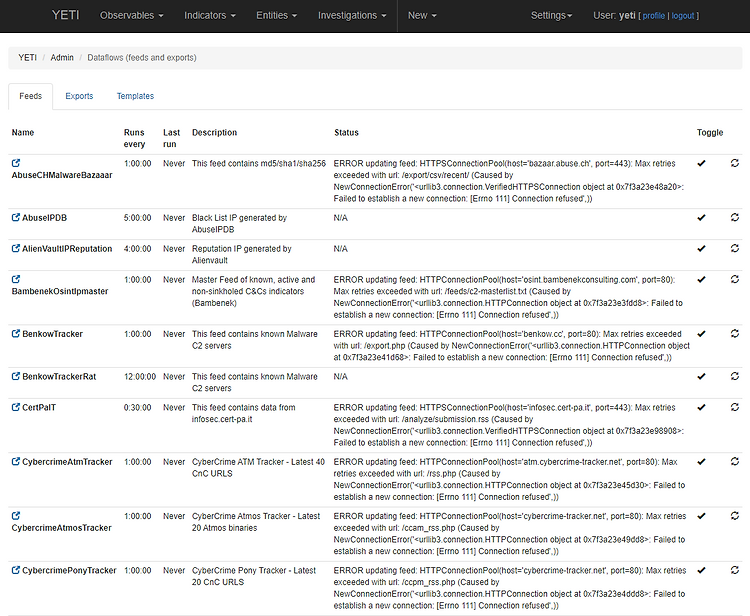This screenshot has height=616, width=750.
Task: Refresh the CybercrimeAtmosTracker feed
Action: (735, 516)
